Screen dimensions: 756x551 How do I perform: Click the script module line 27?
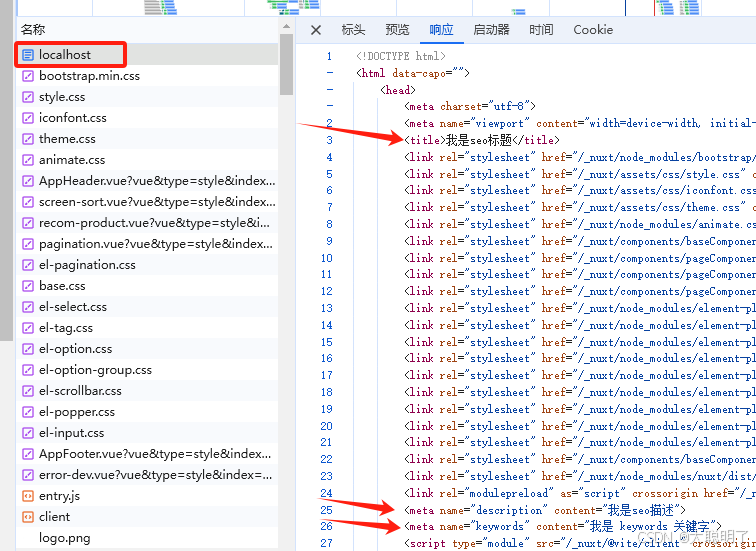(x=580, y=543)
